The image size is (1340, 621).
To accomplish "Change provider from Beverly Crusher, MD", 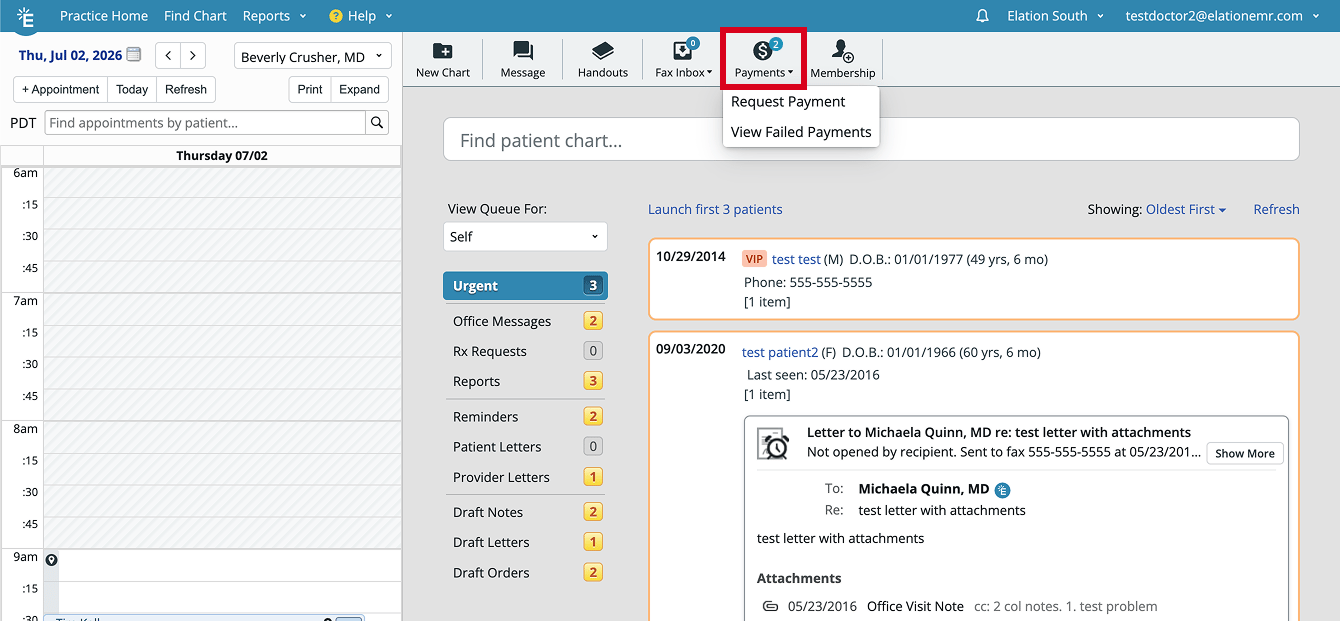I will (313, 56).
